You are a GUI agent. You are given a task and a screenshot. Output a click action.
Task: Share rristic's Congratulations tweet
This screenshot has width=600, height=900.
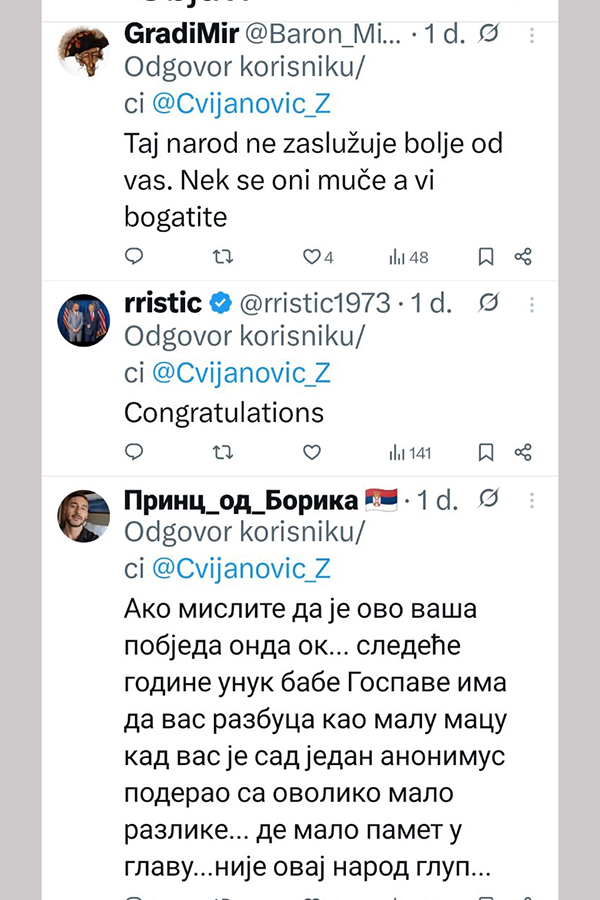tap(522, 453)
